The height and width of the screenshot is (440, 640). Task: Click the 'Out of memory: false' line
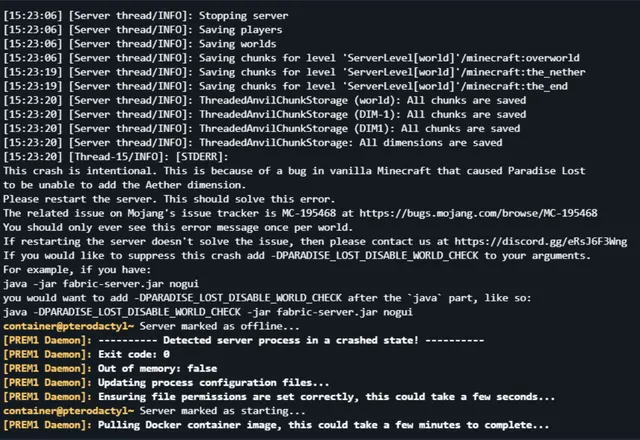pos(110,369)
